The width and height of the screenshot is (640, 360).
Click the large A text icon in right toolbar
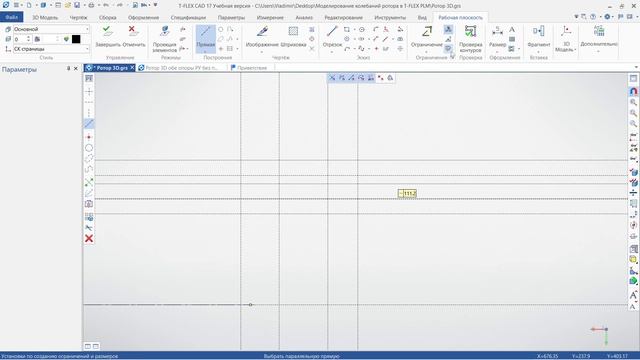633,295
